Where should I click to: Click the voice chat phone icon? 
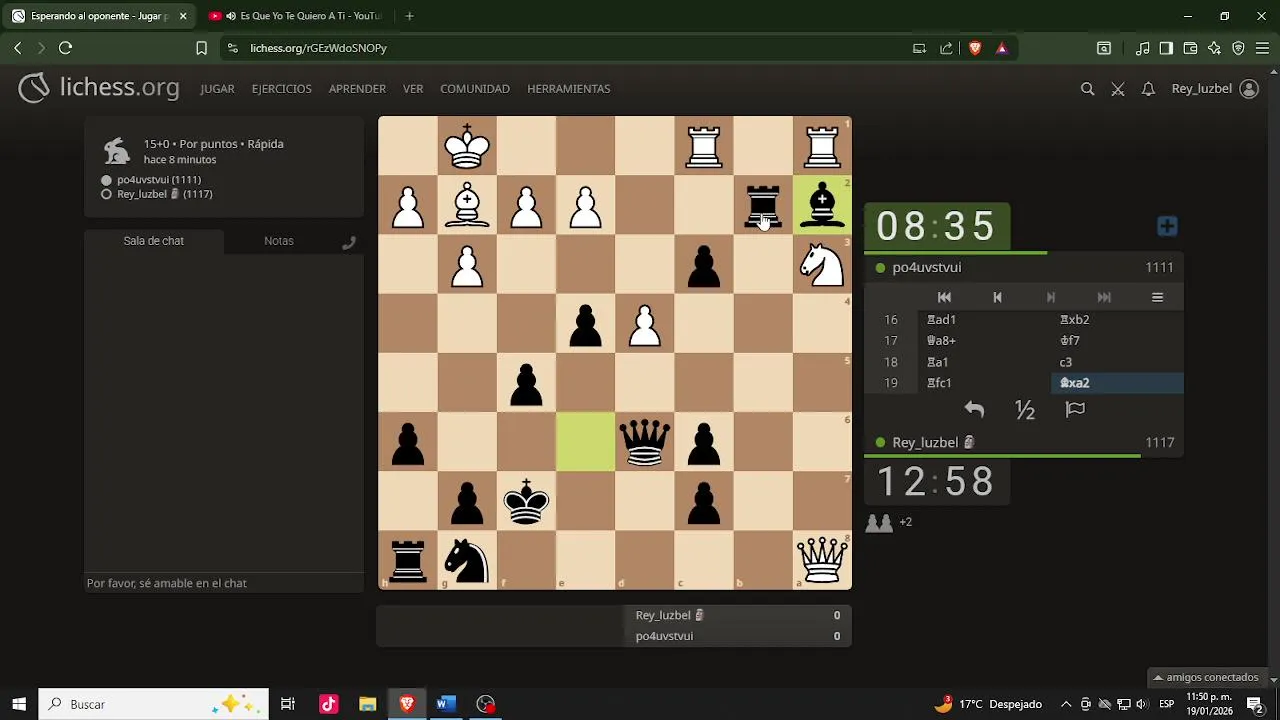pos(349,242)
